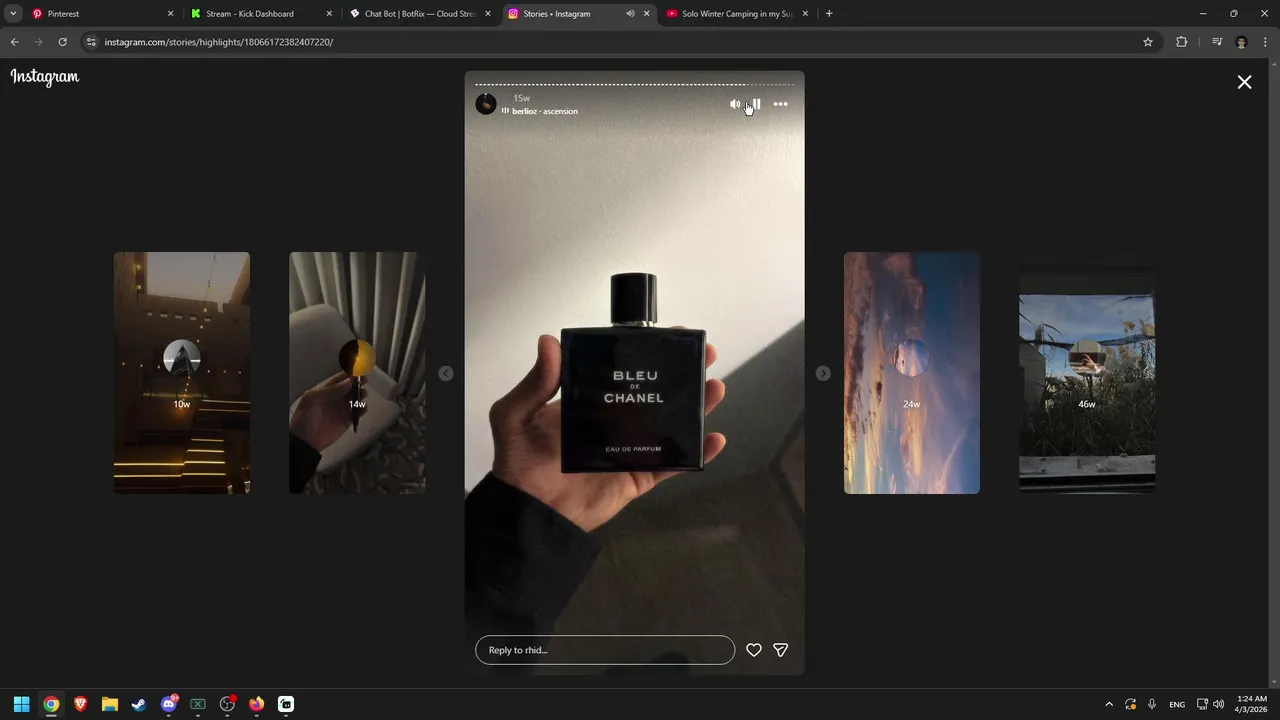The image size is (1280, 720).
Task: Close the Instagram story viewer
Action: coord(1244,82)
